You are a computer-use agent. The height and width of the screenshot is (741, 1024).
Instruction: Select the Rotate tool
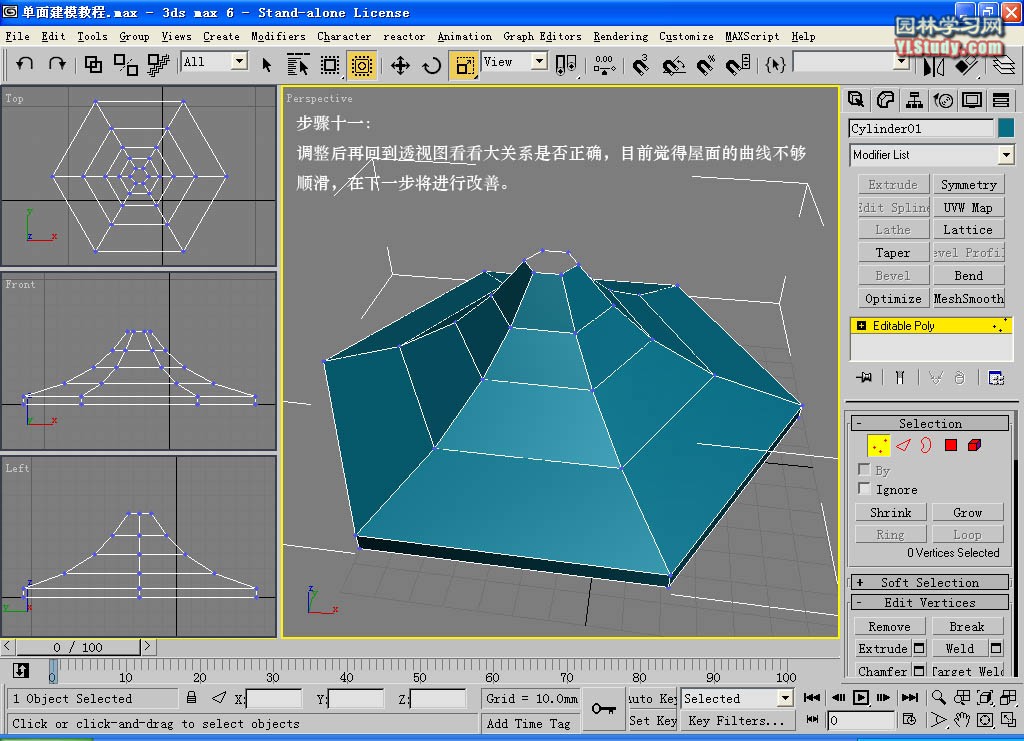coord(432,65)
